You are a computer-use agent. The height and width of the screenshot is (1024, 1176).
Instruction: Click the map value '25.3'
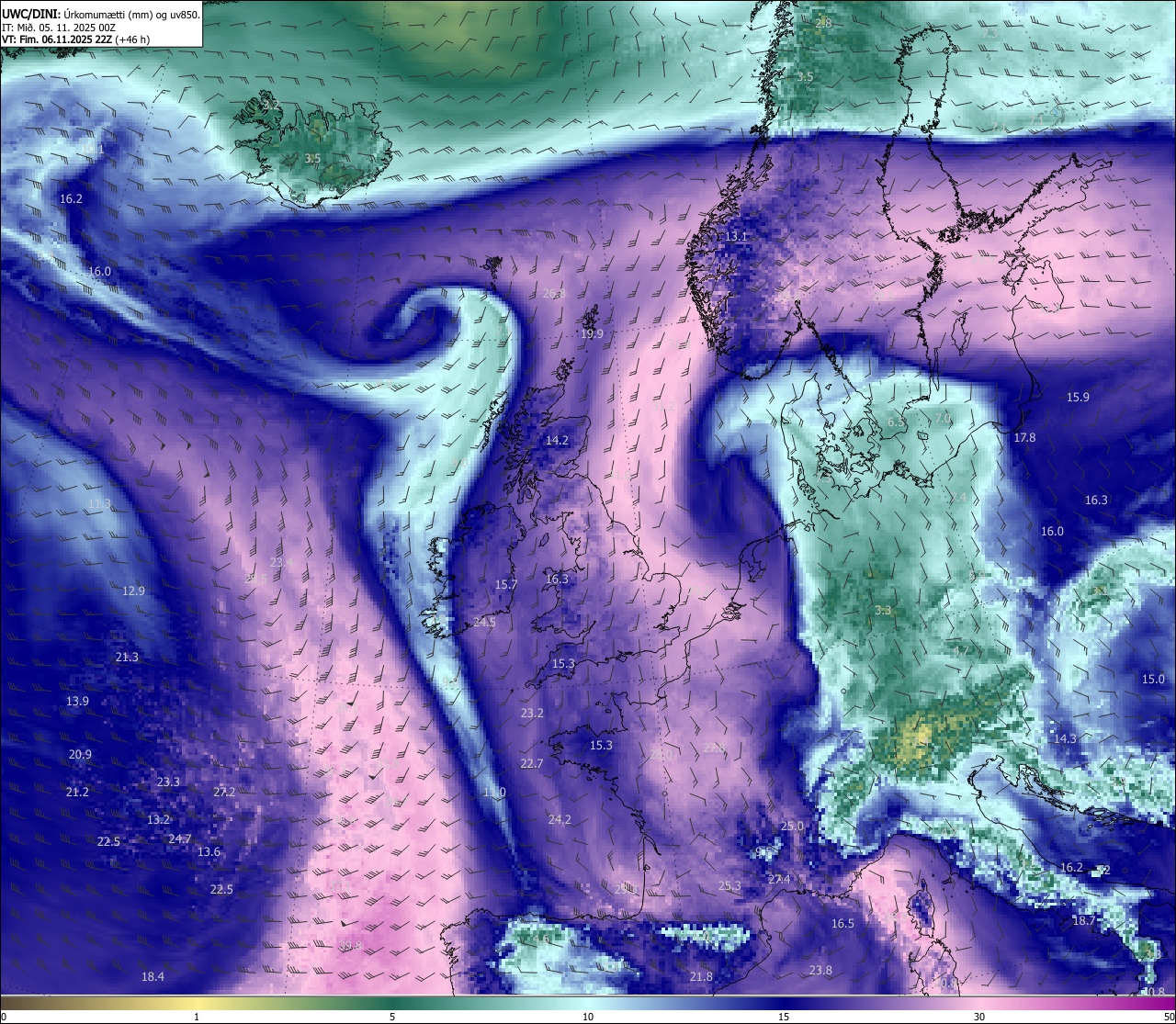click(x=729, y=887)
